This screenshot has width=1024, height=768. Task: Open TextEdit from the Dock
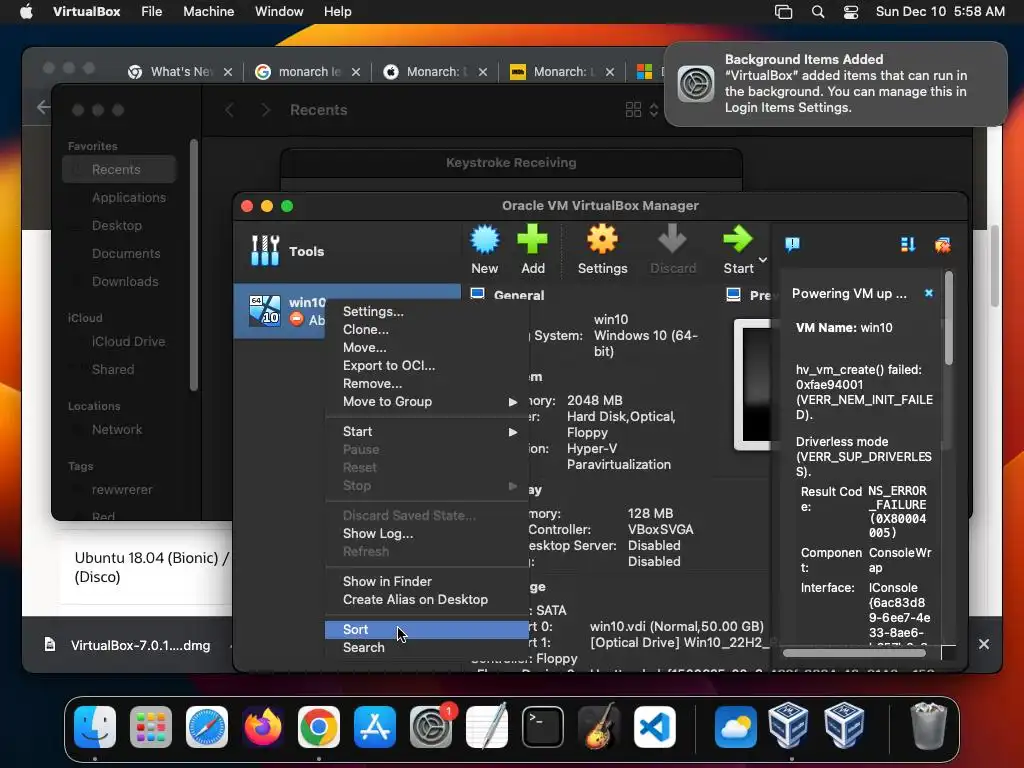pyautogui.click(x=487, y=727)
